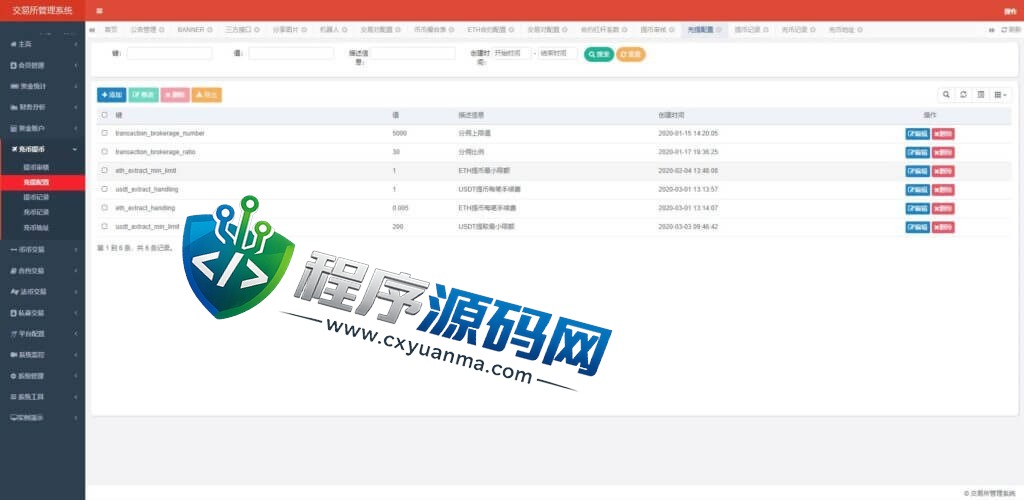Edit the transaction_brokerage_ratio row

(917, 153)
